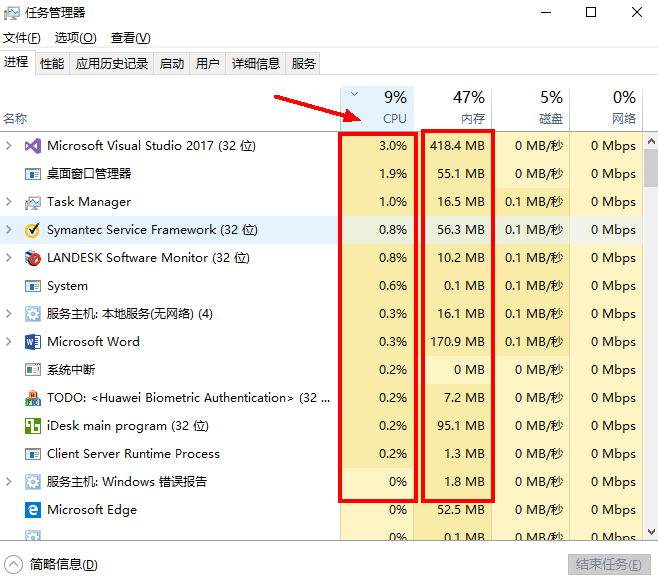Open the 文件(F) menu
The image size is (658, 587).
[21, 38]
